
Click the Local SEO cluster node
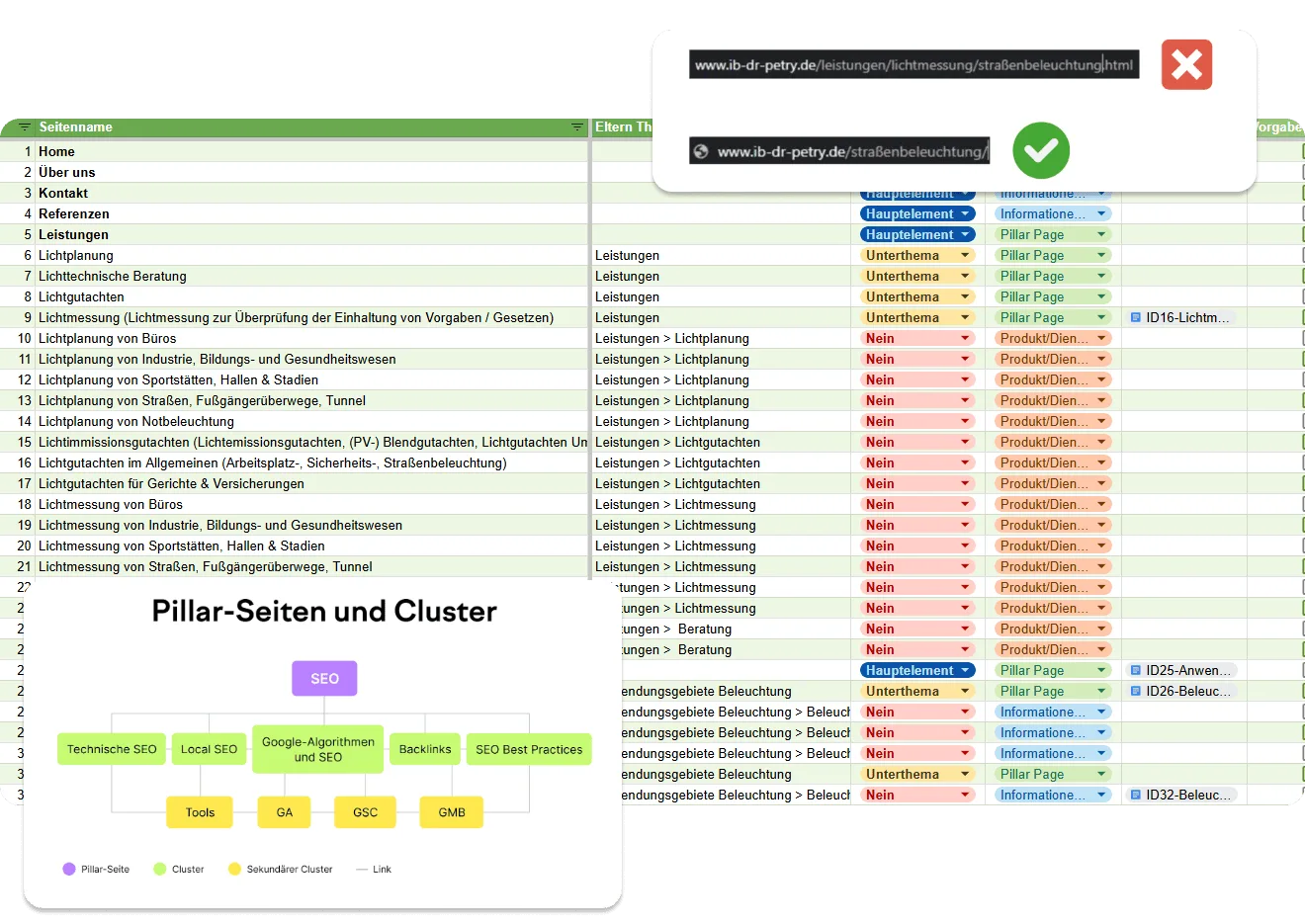[209, 749]
